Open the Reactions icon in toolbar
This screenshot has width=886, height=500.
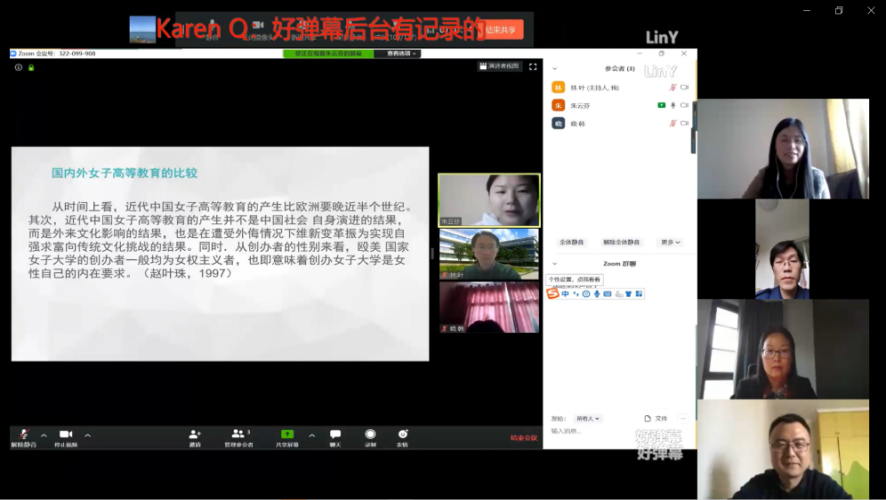402,435
